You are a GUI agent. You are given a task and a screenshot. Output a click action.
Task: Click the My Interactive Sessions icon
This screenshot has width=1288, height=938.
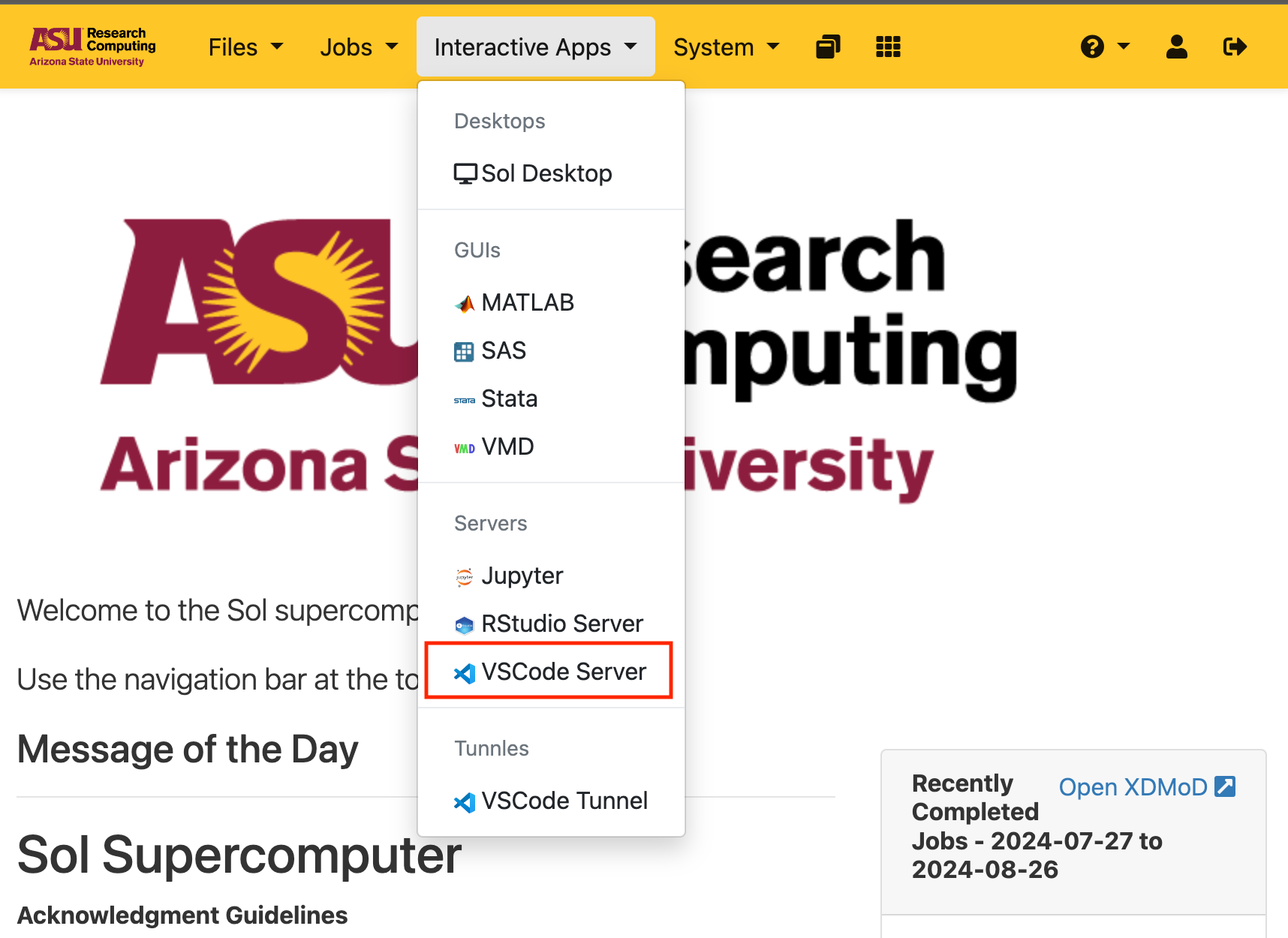tap(828, 47)
